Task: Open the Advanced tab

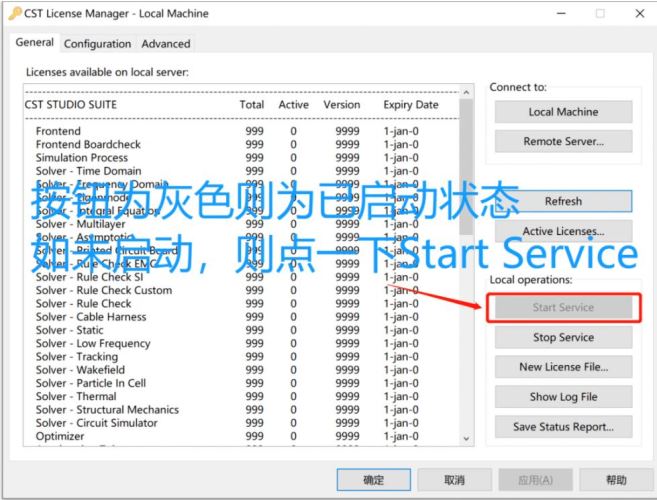Action: point(166,44)
